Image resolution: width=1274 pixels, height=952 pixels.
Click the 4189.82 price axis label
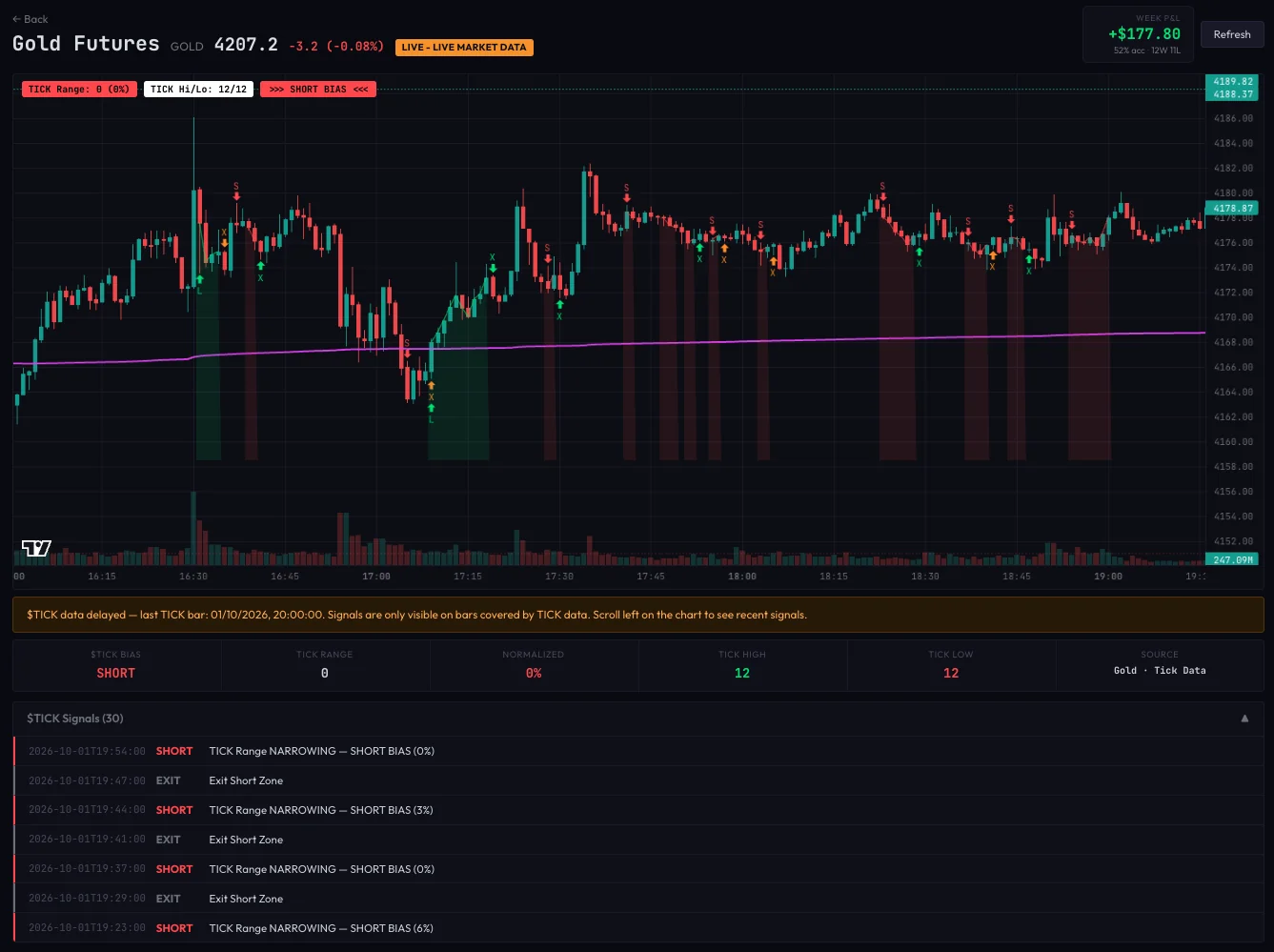pos(1232,82)
